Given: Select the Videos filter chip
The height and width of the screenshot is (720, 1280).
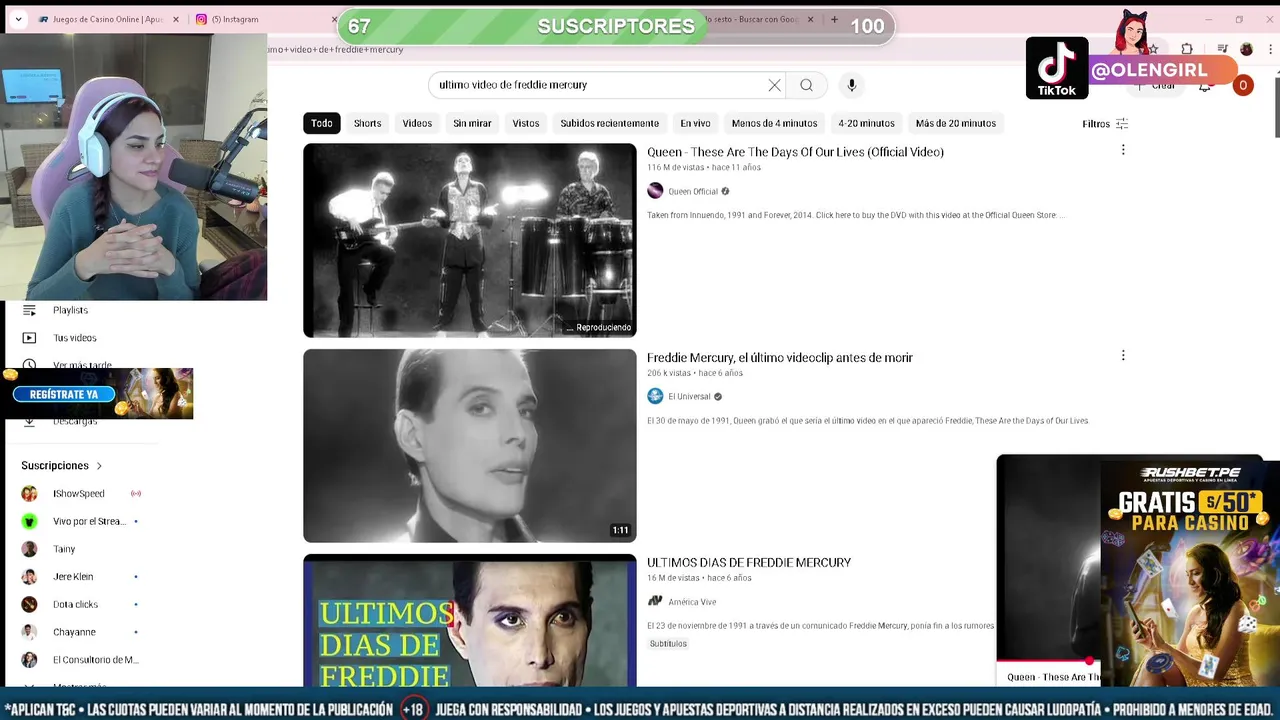Looking at the screenshot, I should (x=417, y=123).
